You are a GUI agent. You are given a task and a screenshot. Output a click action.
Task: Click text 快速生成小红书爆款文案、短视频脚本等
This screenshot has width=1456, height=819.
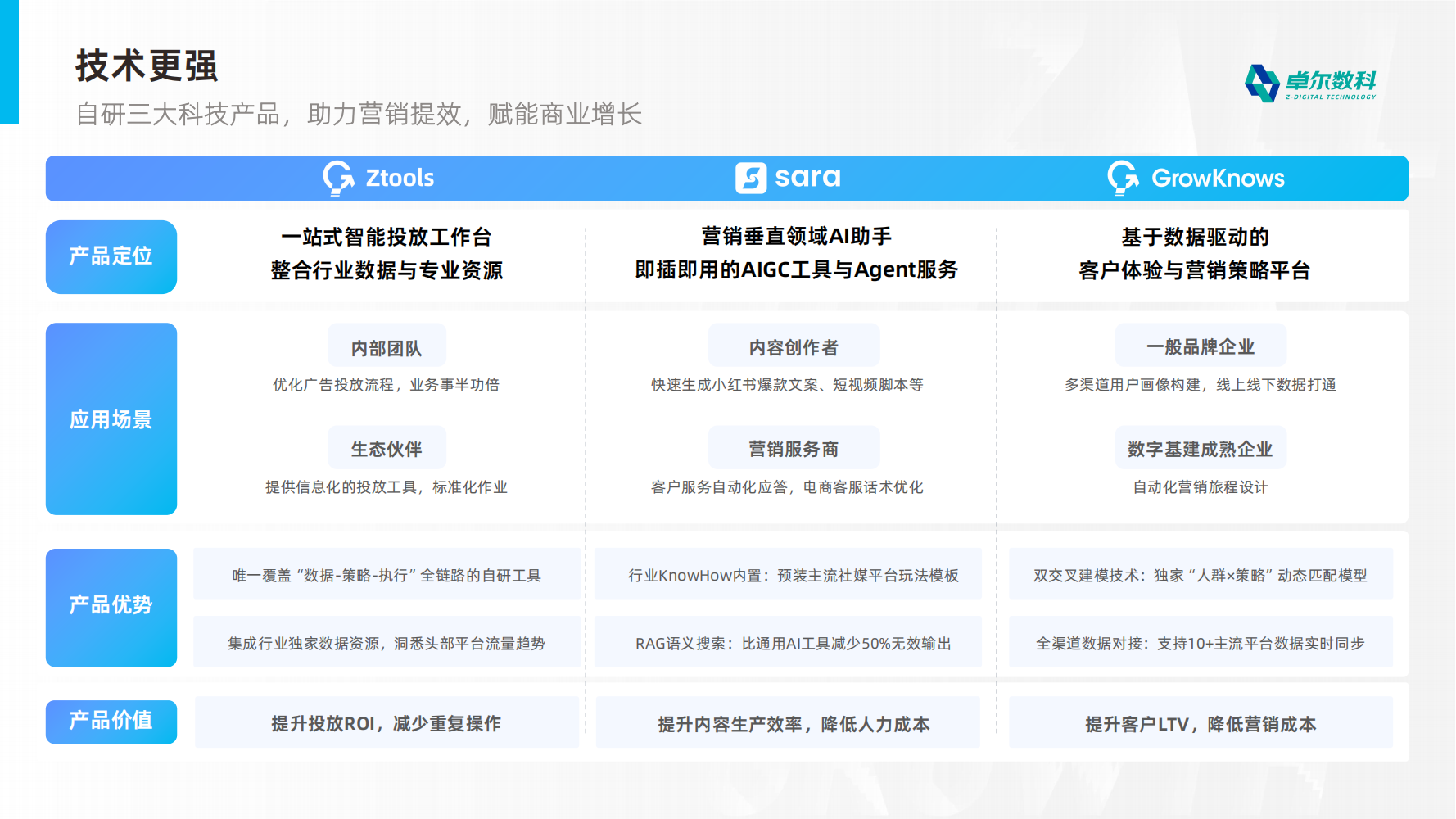click(787, 385)
